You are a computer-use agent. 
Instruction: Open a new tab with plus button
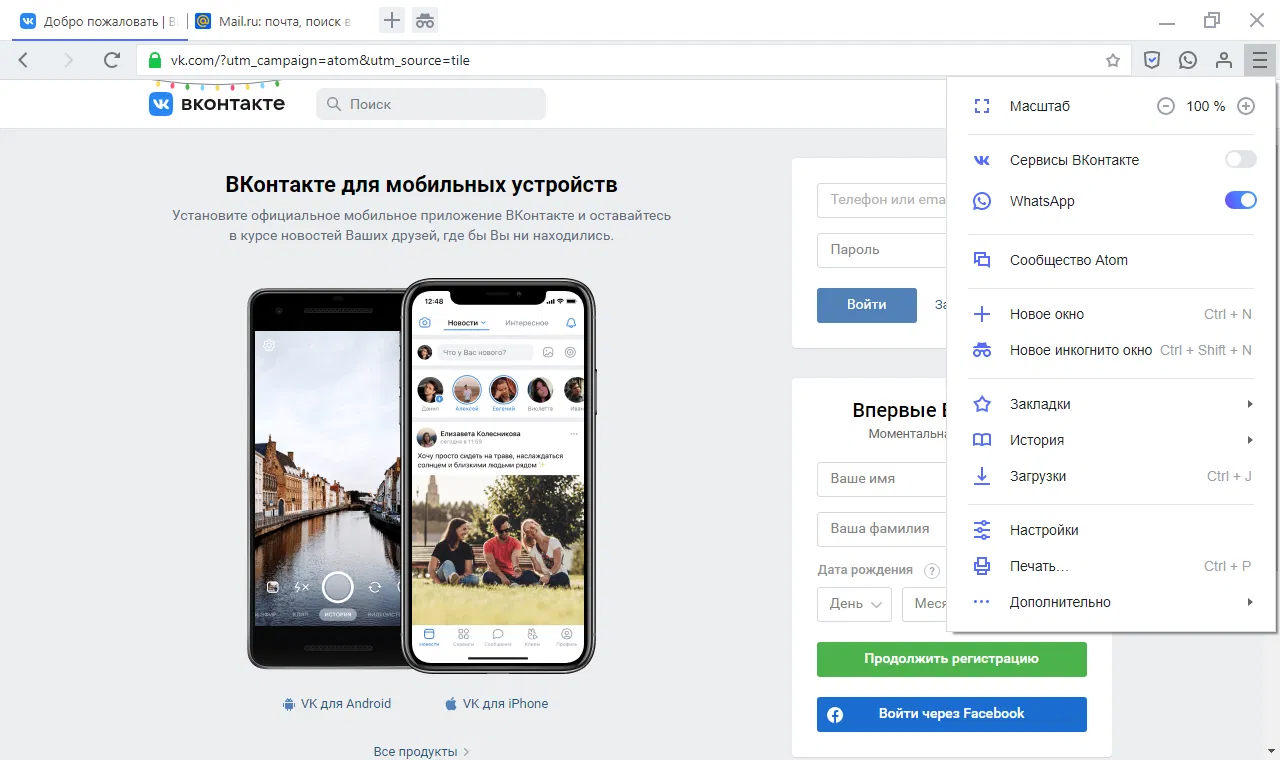point(392,20)
